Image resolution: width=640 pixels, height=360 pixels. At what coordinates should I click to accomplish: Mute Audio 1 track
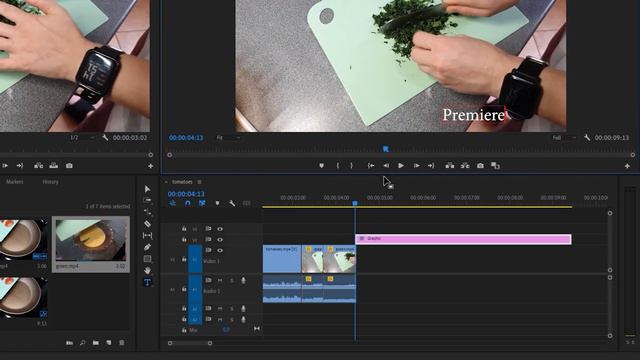(220, 281)
